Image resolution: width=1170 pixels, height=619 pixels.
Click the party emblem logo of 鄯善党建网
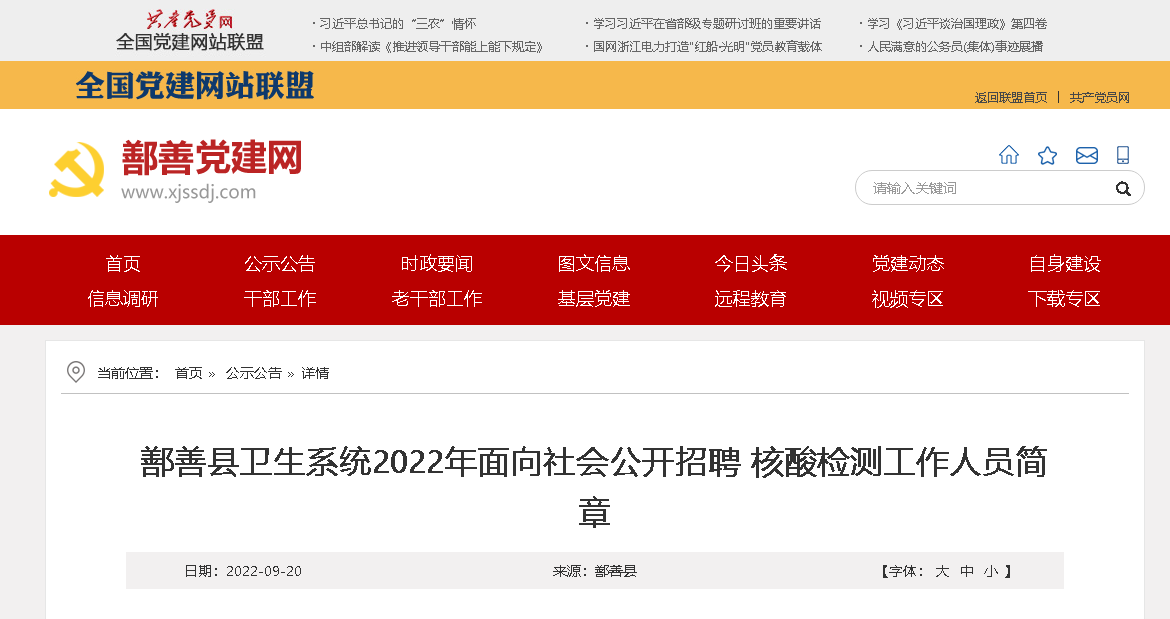[77, 170]
